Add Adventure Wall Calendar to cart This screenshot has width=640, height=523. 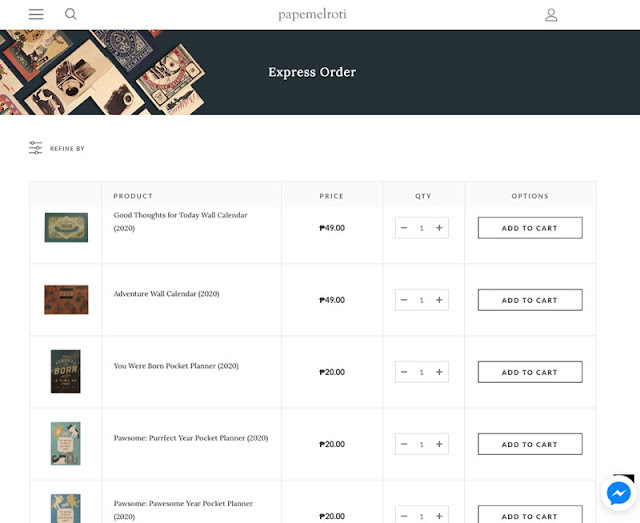click(x=530, y=300)
